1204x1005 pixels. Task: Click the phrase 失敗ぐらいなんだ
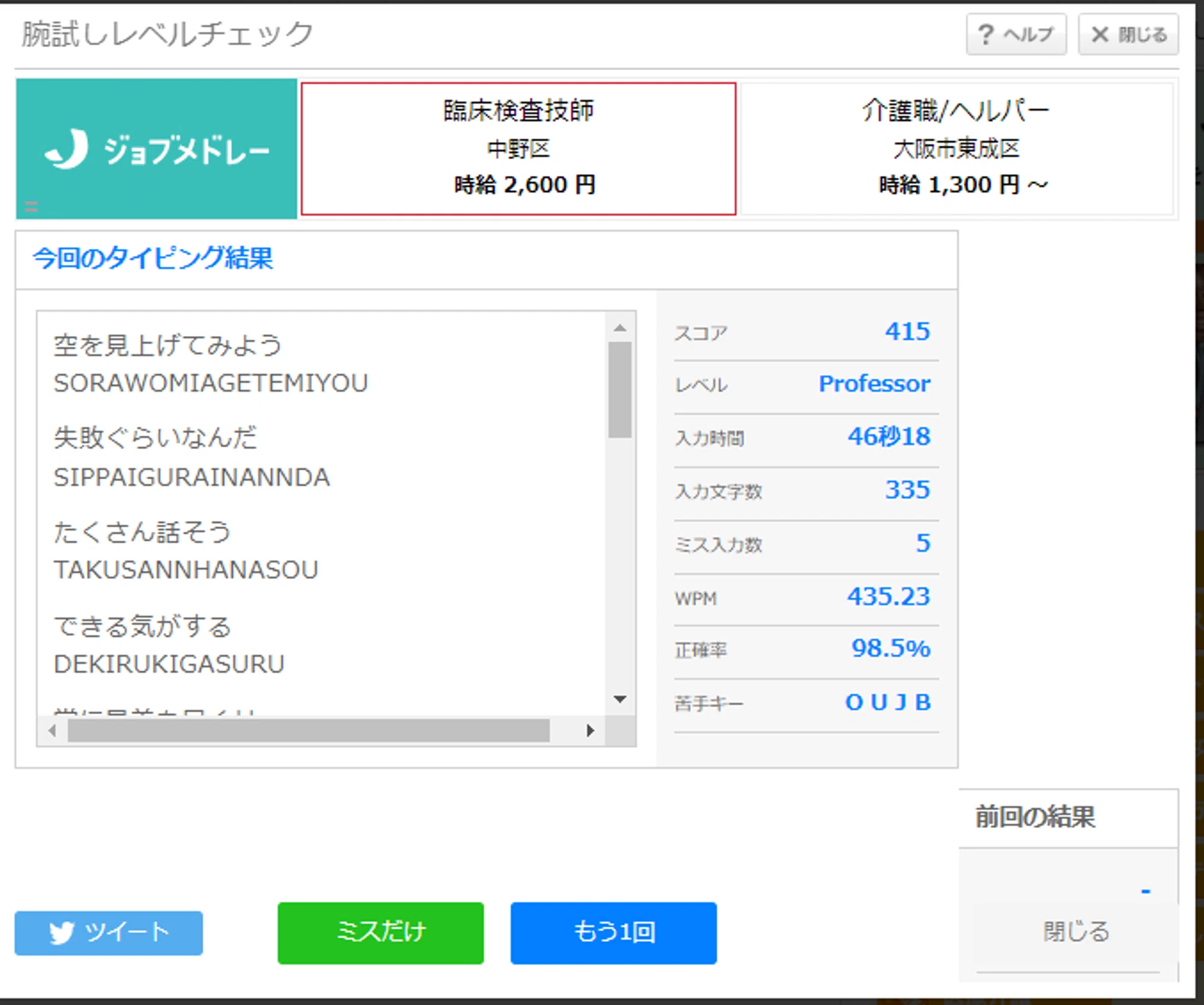155,437
